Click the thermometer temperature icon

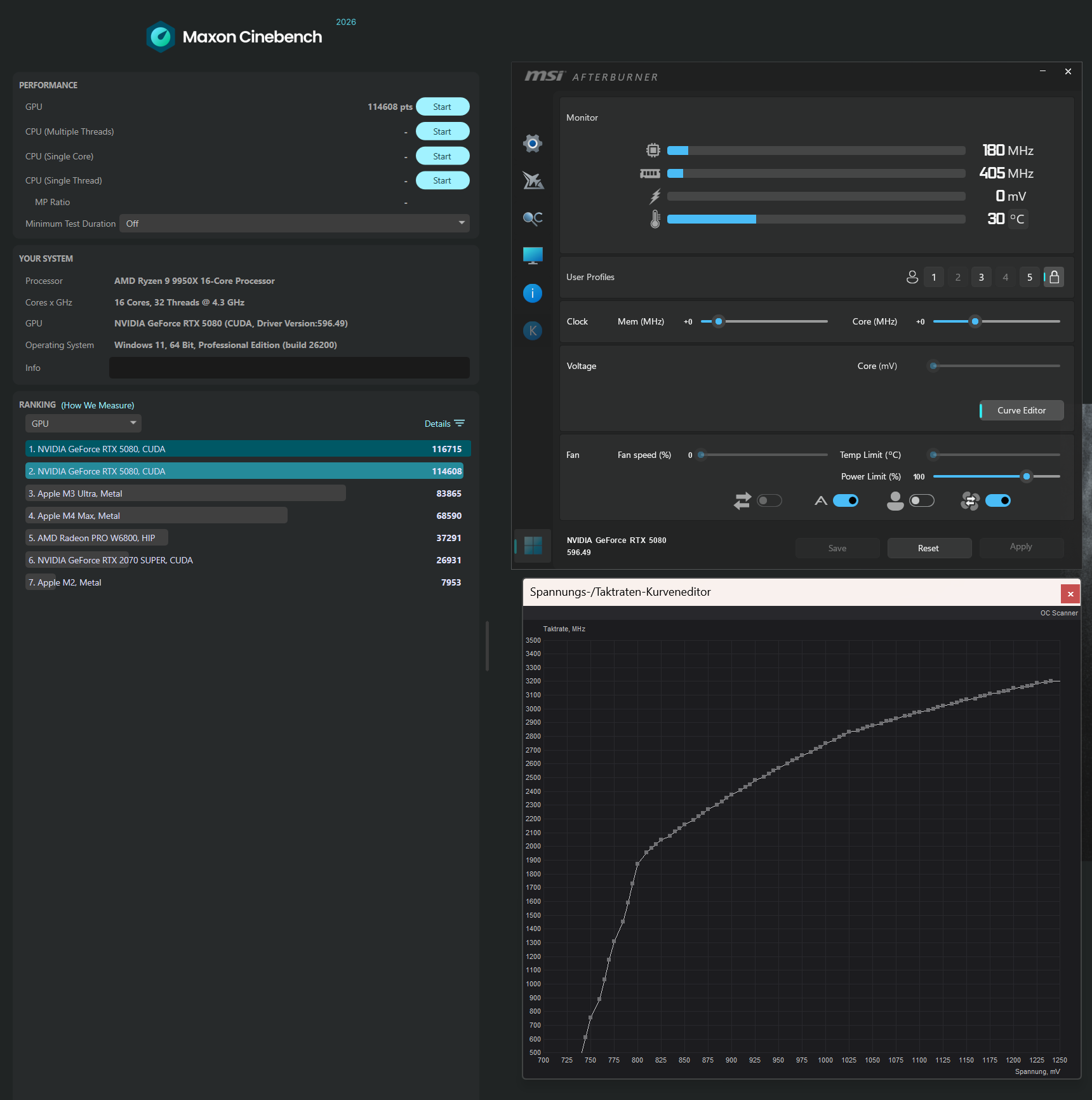coord(655,219)
